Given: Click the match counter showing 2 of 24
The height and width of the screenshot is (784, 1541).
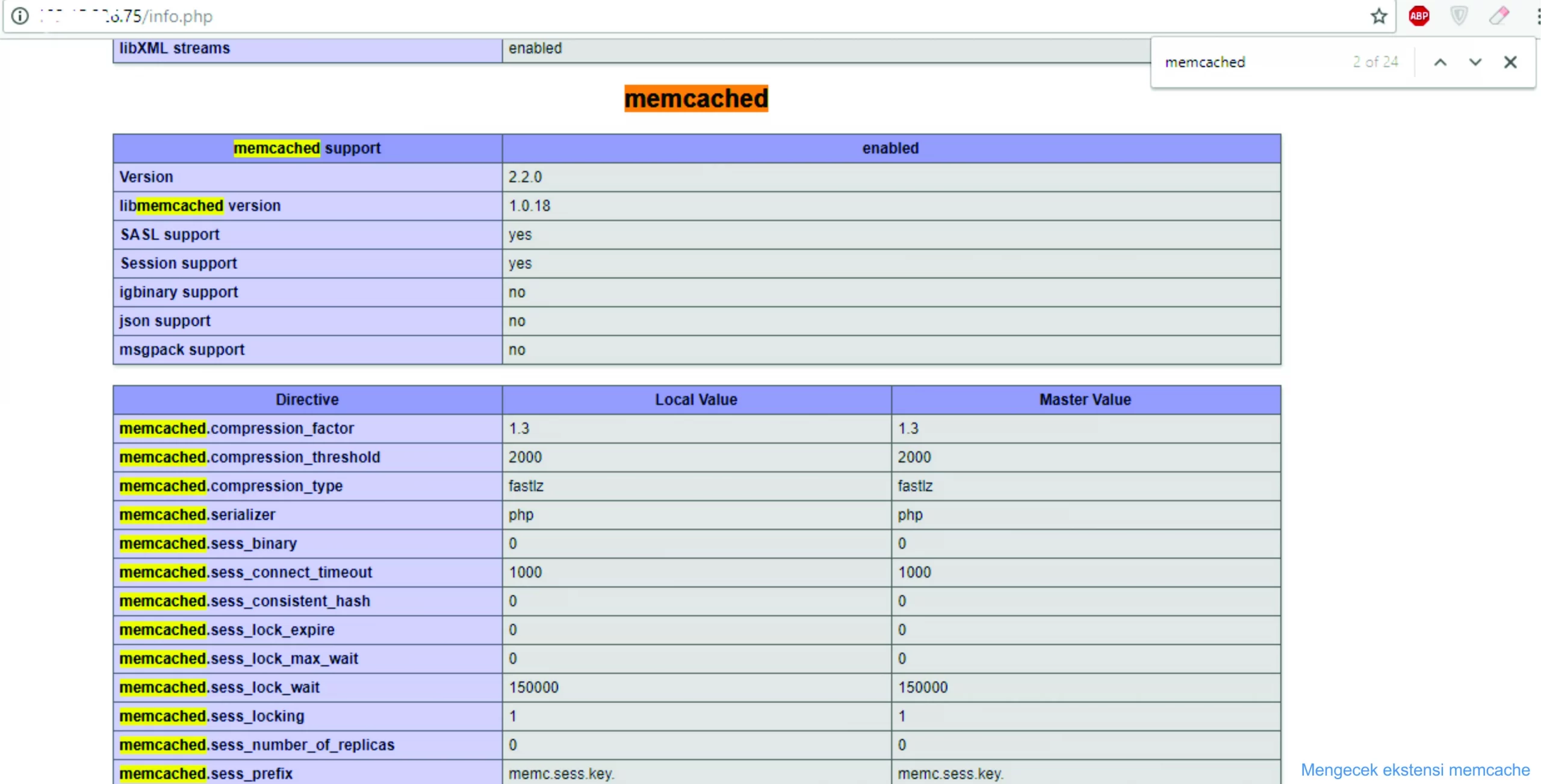Looking at the screenshot, I should click(x=1375, y=62).
